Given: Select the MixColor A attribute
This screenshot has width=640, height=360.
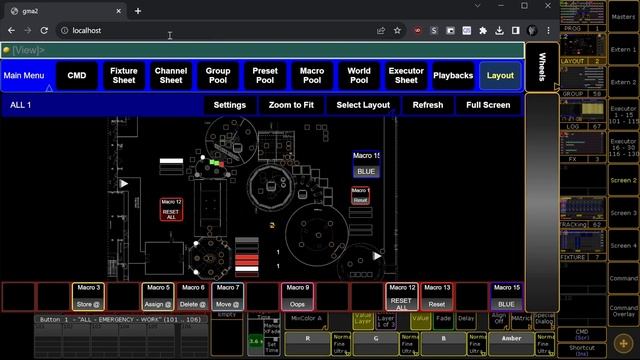Looking at the screenshot, I should coord(307,321).
